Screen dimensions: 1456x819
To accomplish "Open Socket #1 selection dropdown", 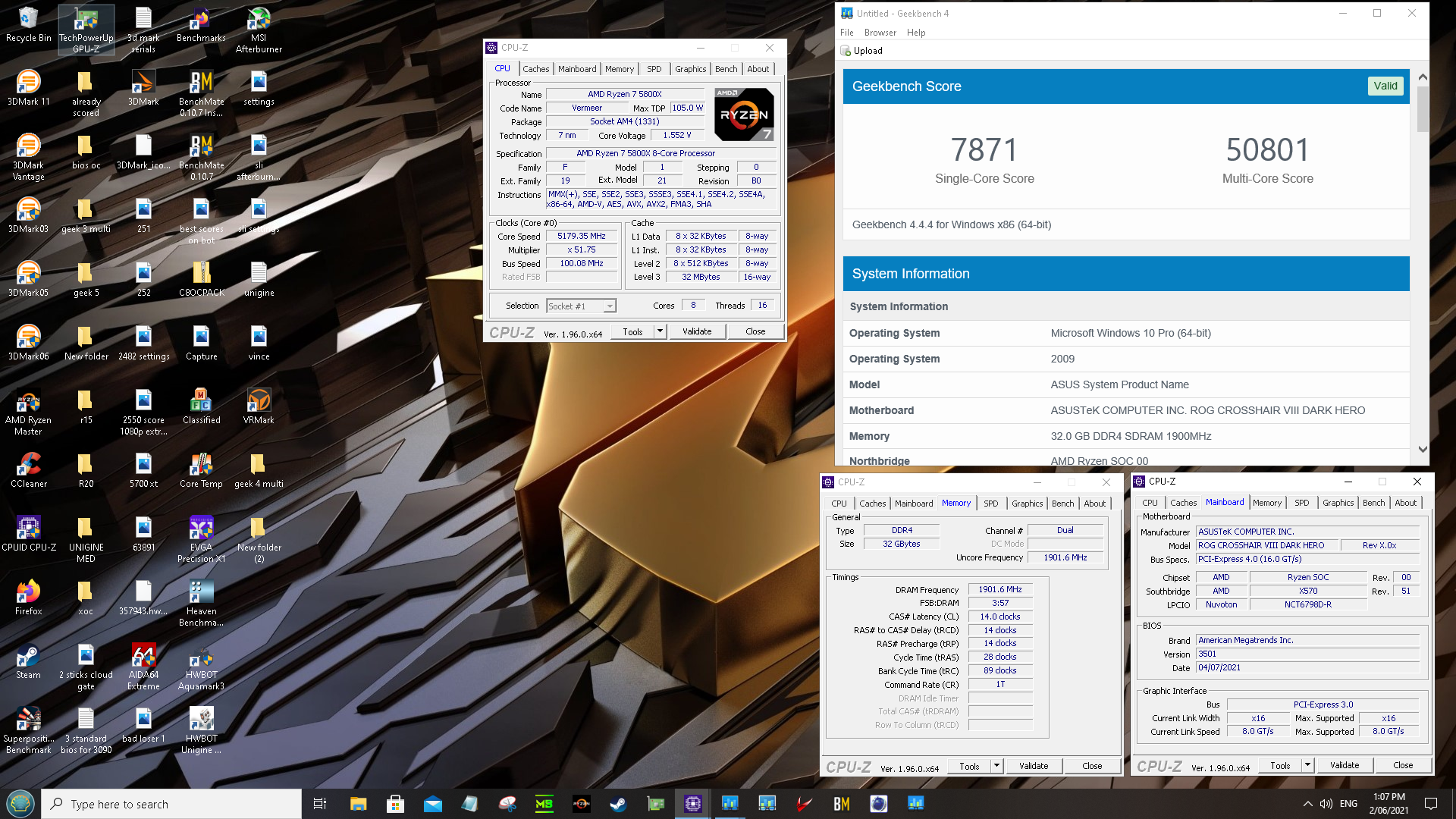I will pyautogui.click(x=581, y=306).
